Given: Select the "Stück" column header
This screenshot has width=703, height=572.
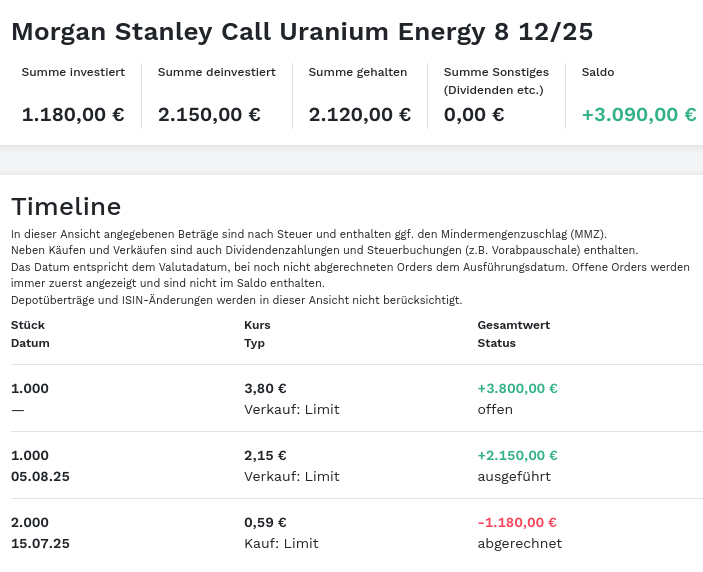Looking at the screenshot, I should pos(28,325).
